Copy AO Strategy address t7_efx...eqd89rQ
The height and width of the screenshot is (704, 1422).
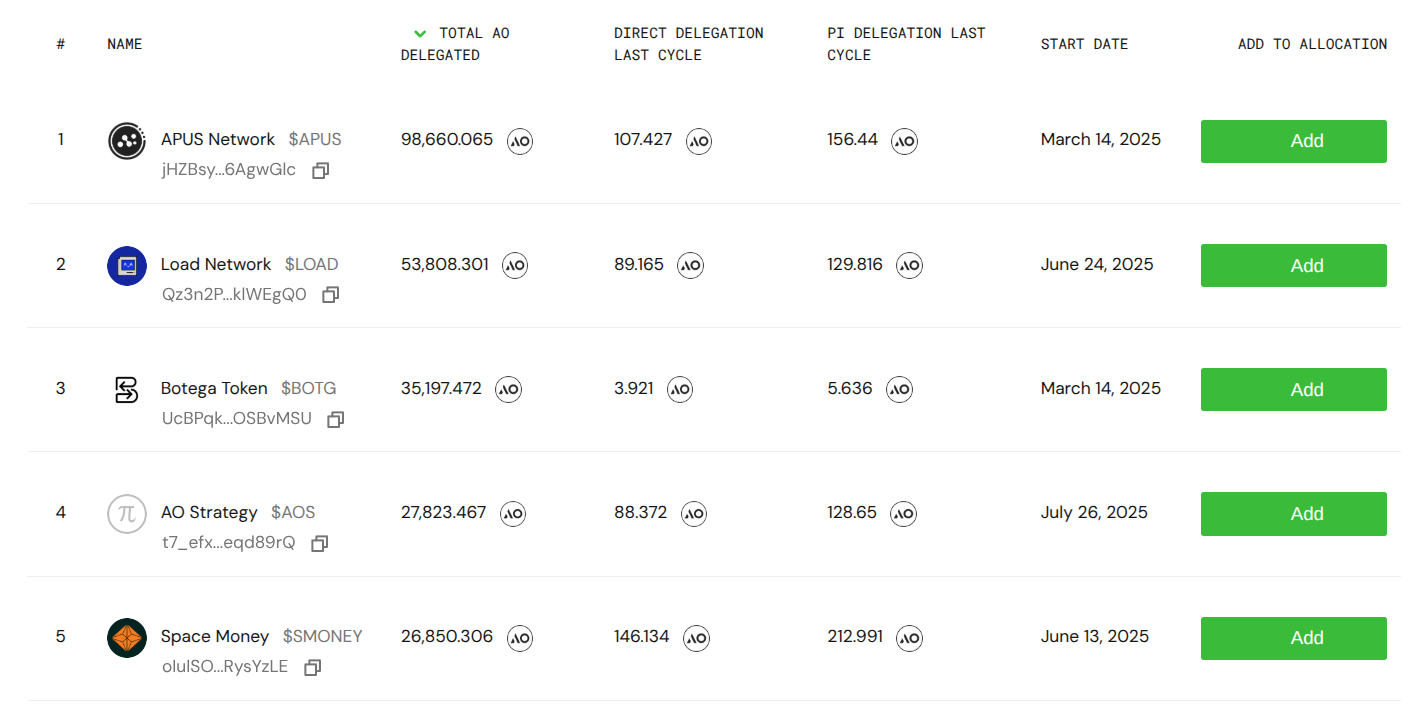(320, 544)
